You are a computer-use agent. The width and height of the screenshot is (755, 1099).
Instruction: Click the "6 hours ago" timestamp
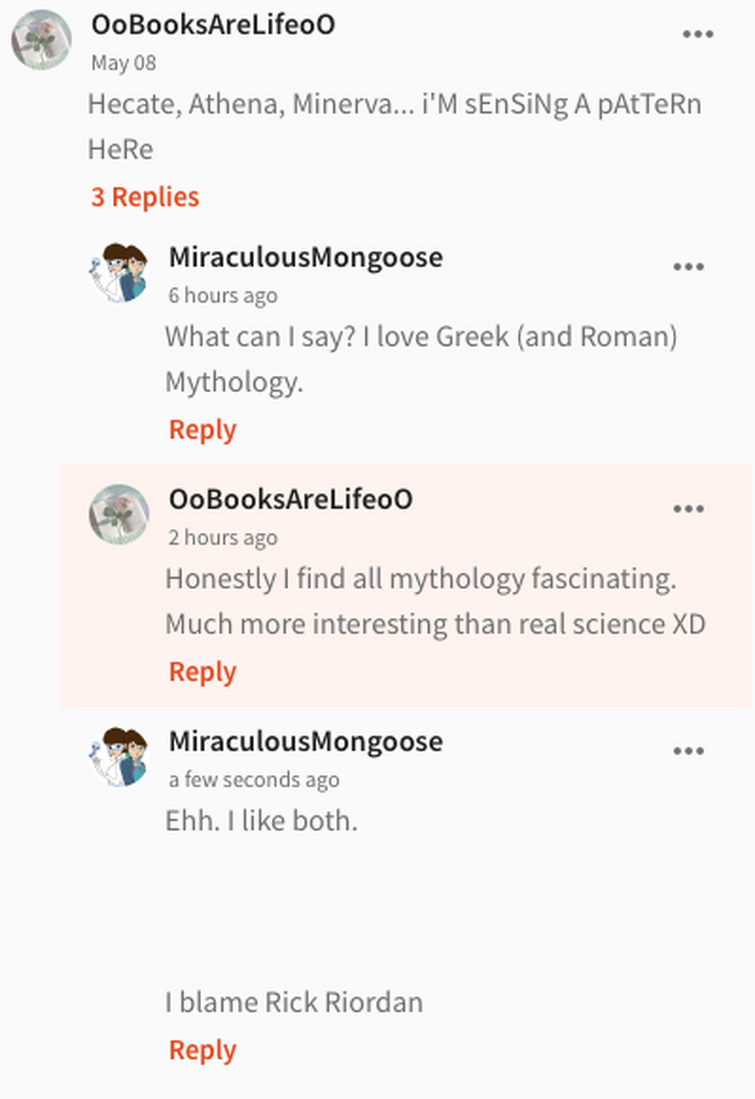[222, 296]
